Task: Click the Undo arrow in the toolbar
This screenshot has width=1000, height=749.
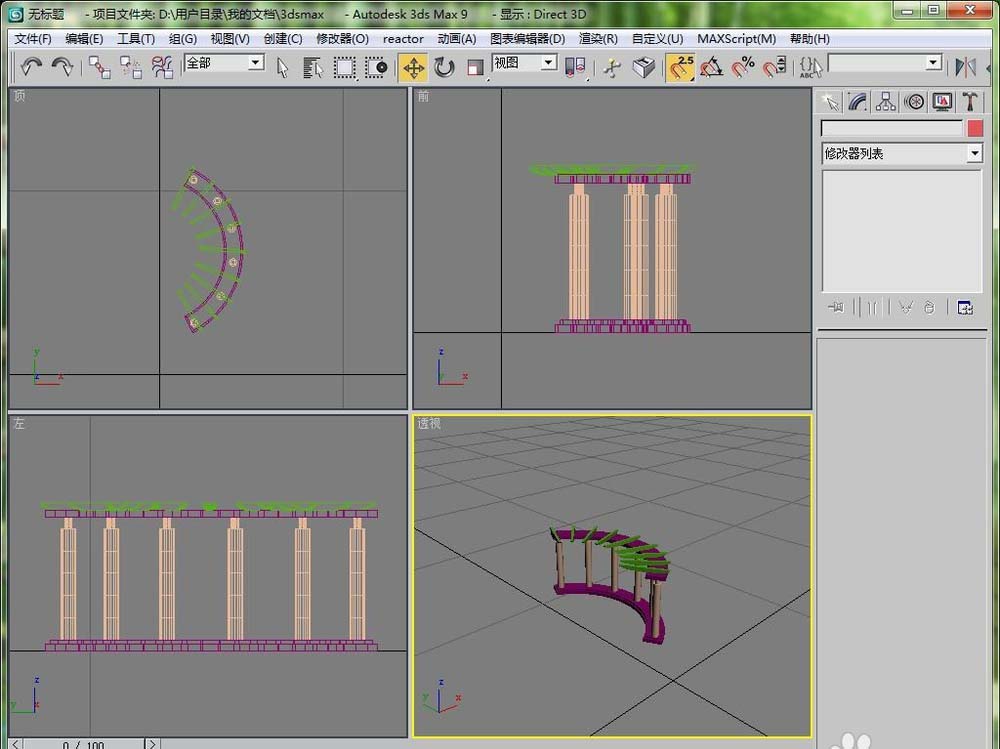Action: [x=31, y=66]
